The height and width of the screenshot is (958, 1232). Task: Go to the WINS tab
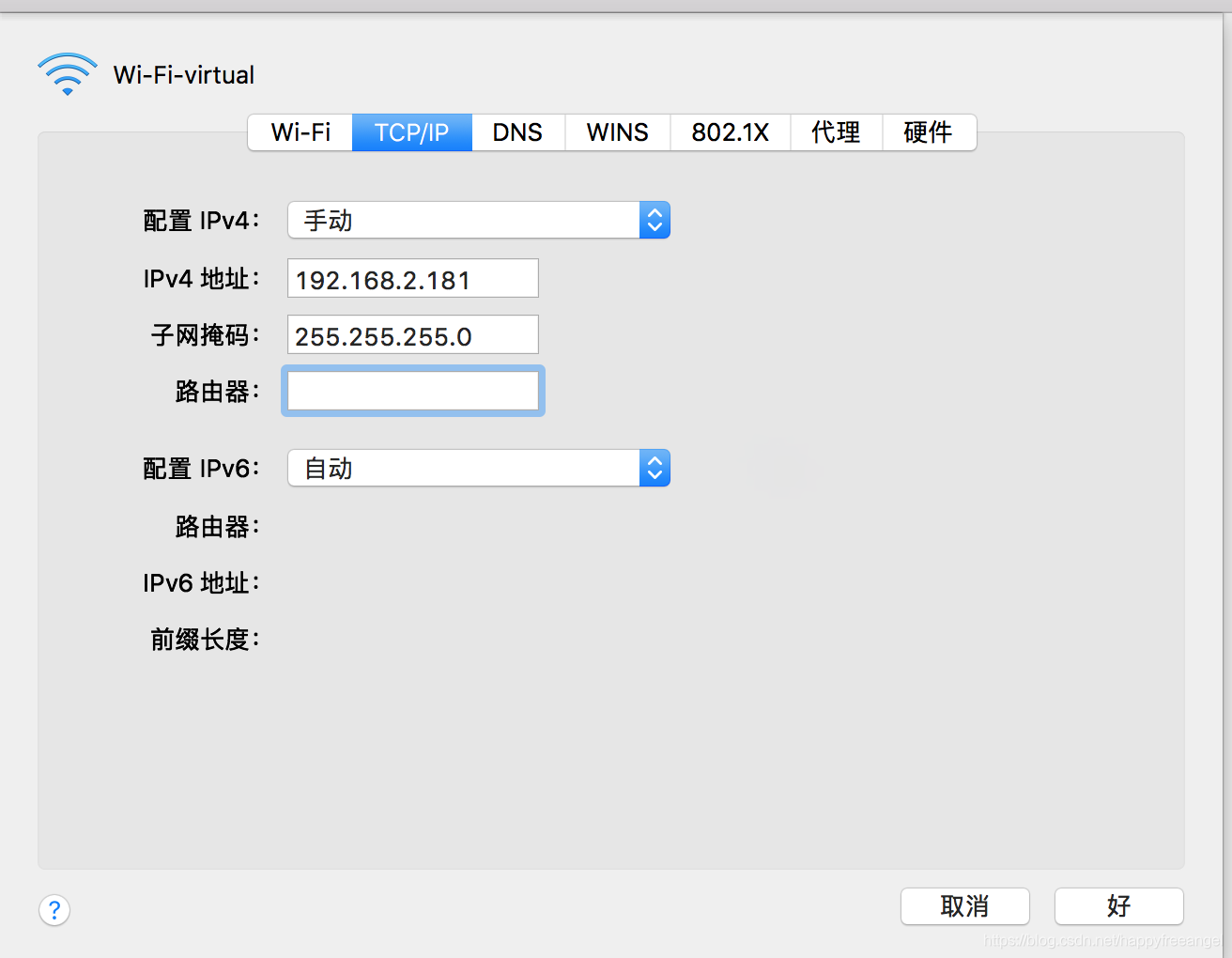click(618, 132)
